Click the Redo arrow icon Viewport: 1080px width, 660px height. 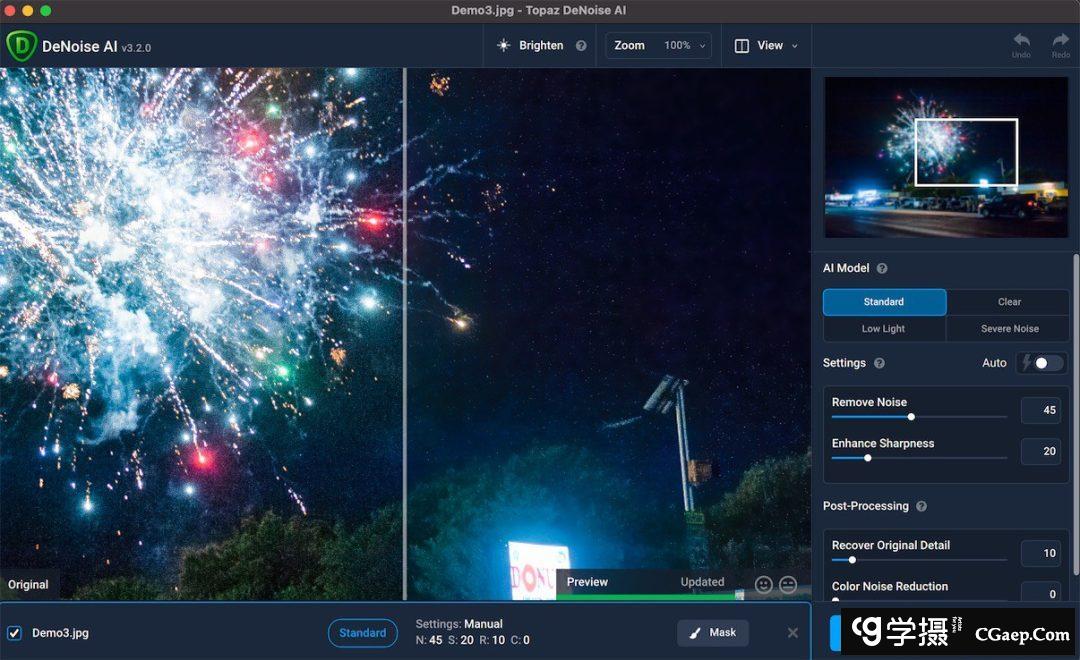click(1060, 41)
